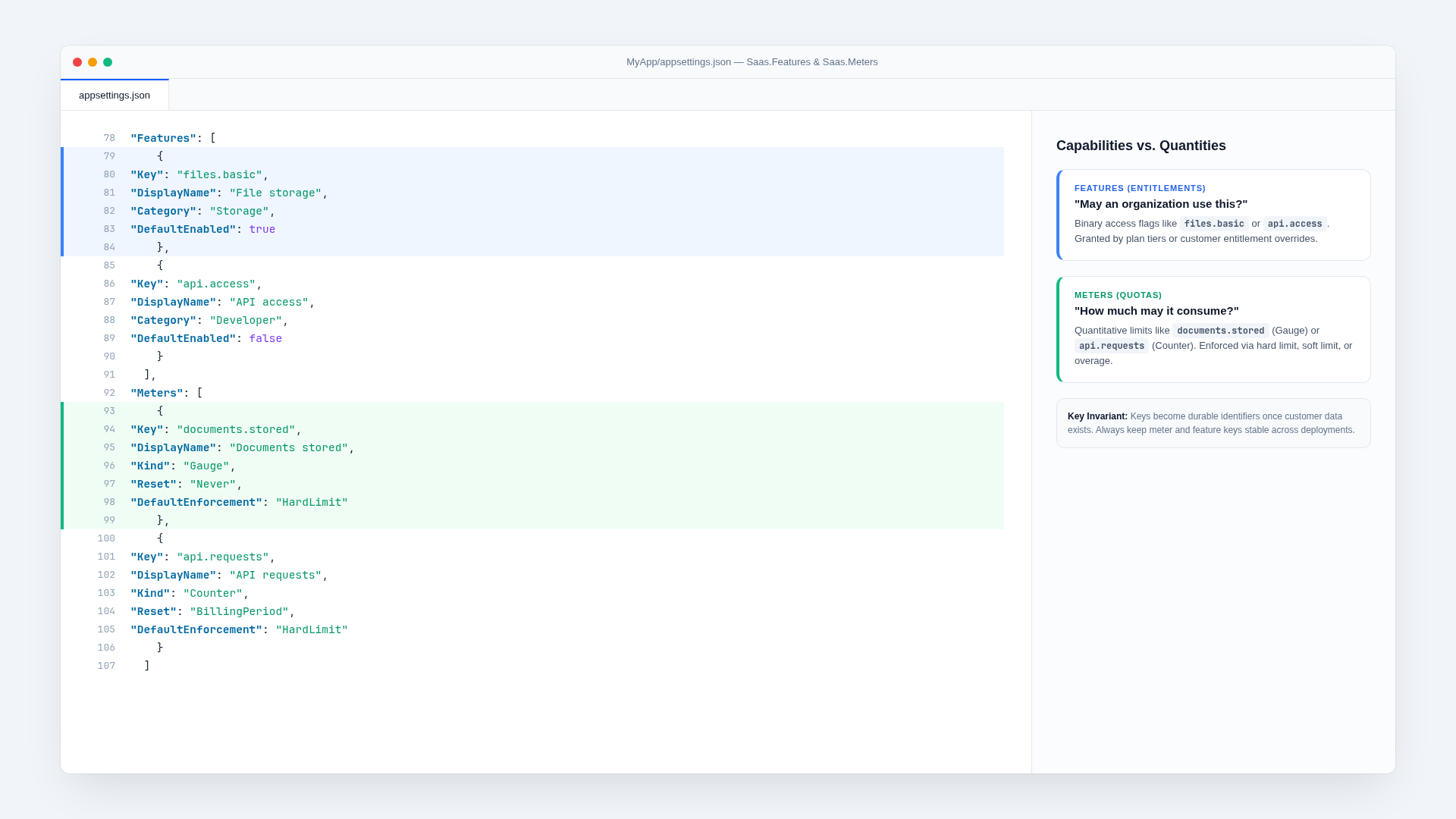1456x819 pixels.
Task: Click the "Documents stored" display name value
Action: pyautogui.click(x=289, y=447)
